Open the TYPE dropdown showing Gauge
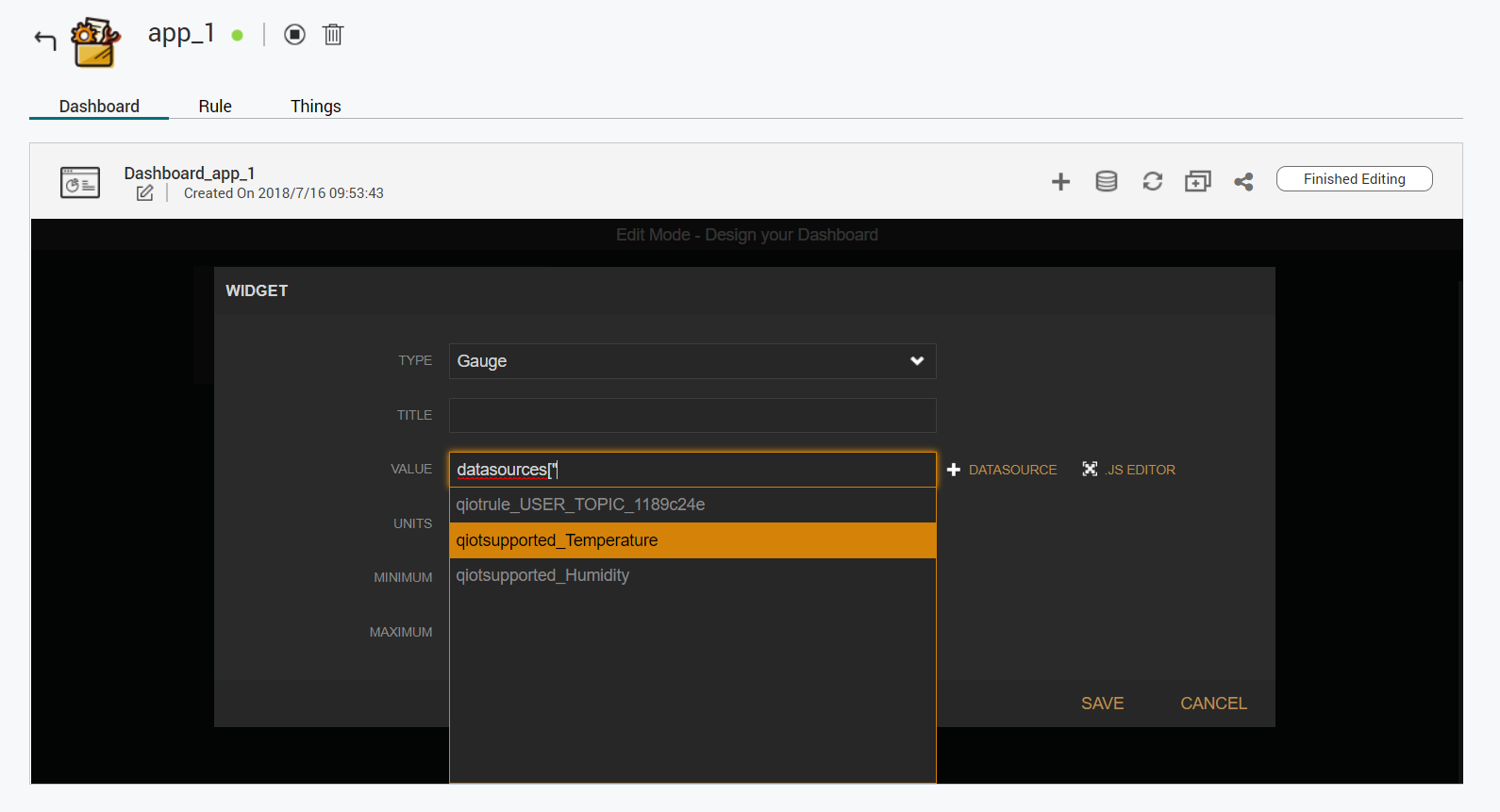This screenshot has height=812, width=1500. pyautogui.click(x=692, y=361)
